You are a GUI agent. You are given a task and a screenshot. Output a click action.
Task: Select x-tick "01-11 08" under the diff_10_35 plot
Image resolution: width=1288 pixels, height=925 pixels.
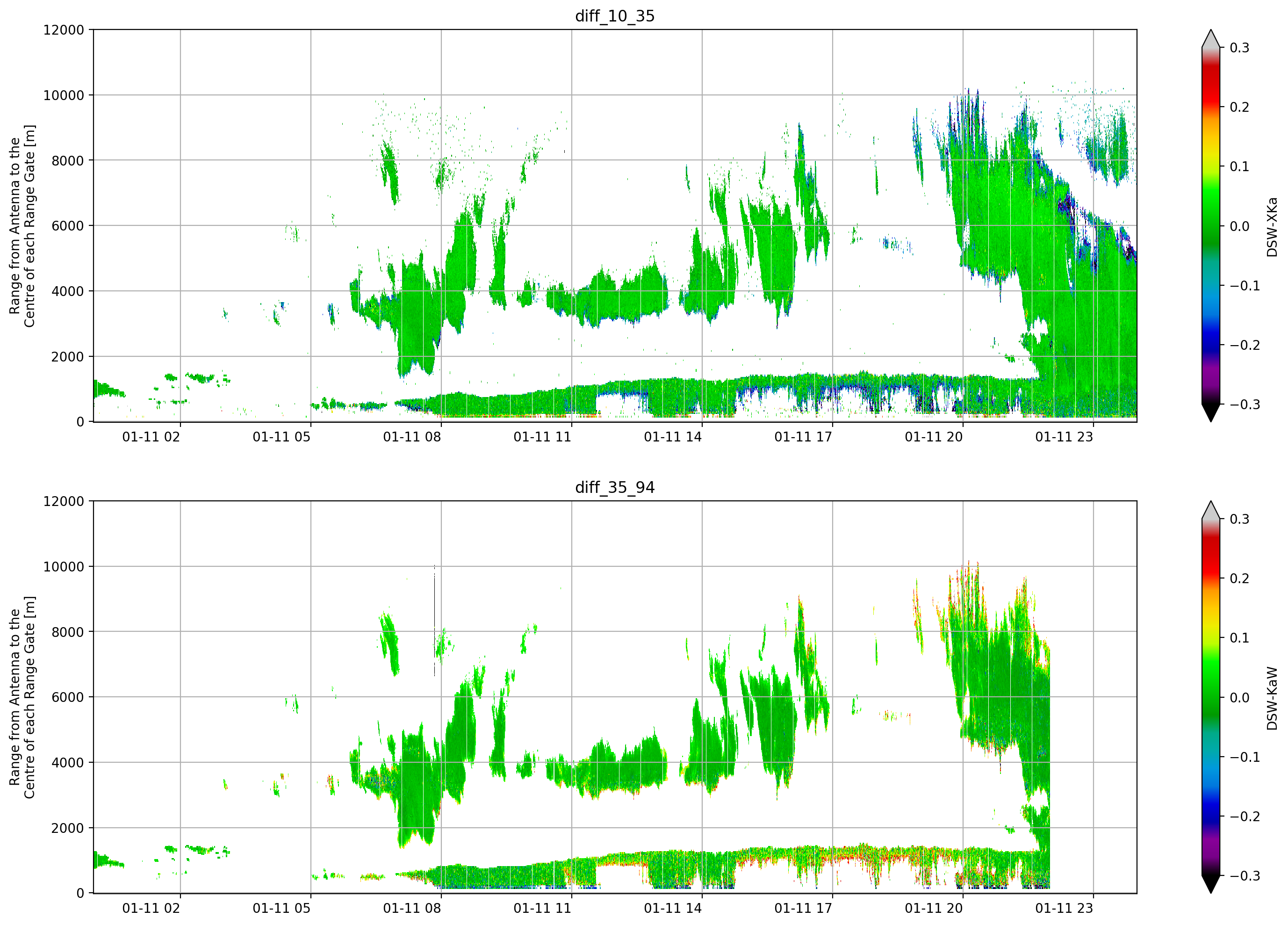412,437
